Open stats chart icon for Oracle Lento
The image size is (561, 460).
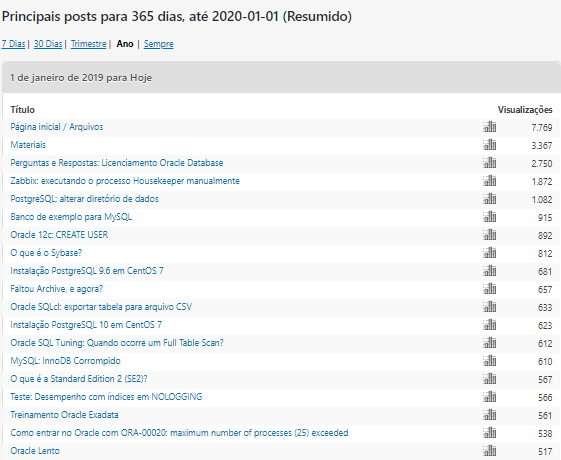point(489,451)
